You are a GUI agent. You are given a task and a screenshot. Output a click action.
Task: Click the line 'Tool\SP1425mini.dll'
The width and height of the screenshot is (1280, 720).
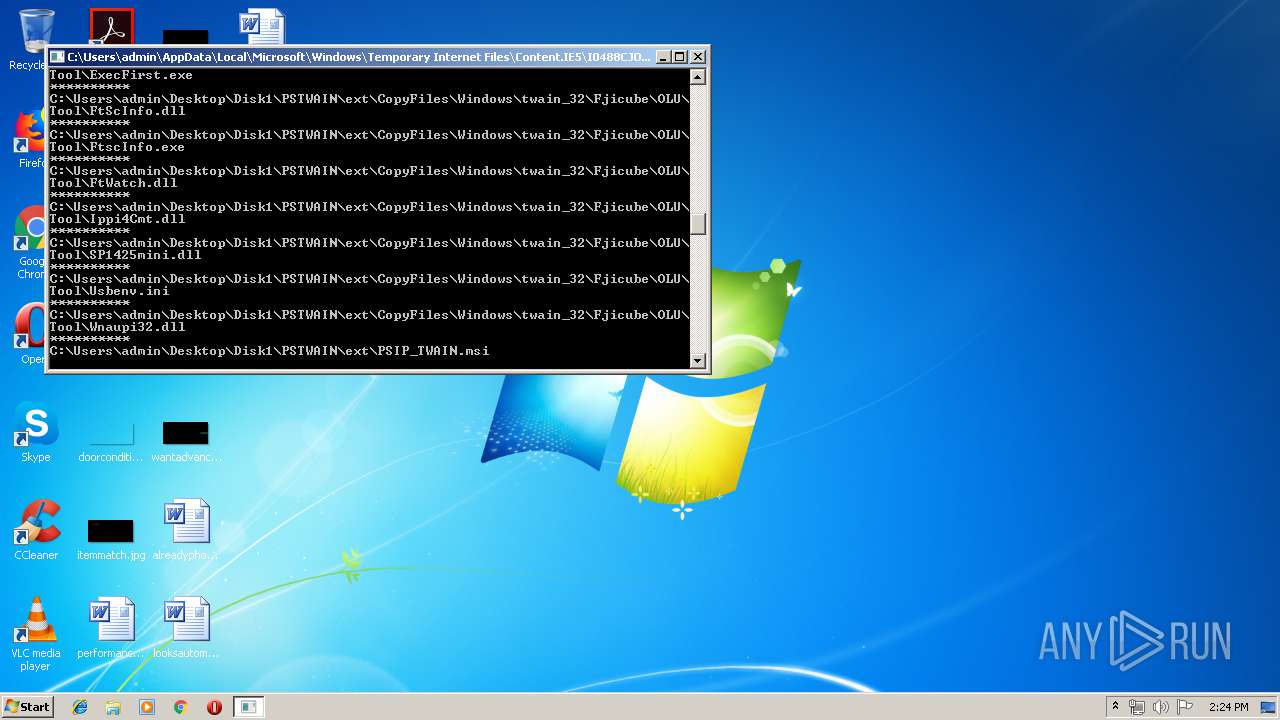(125, 255)
